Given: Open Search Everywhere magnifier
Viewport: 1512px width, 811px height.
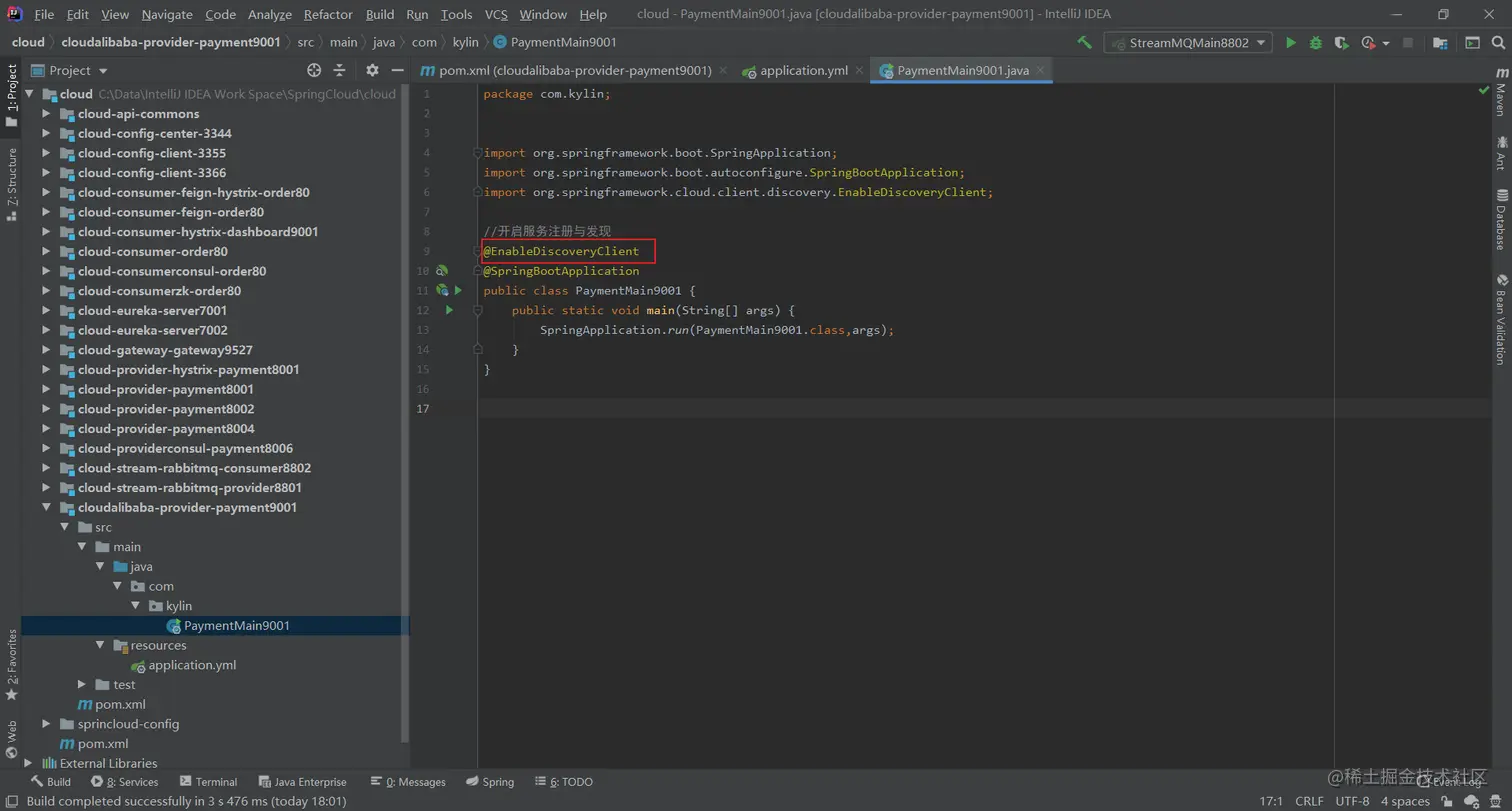Looking at the screenshot, I should [x=1498, y=43].
